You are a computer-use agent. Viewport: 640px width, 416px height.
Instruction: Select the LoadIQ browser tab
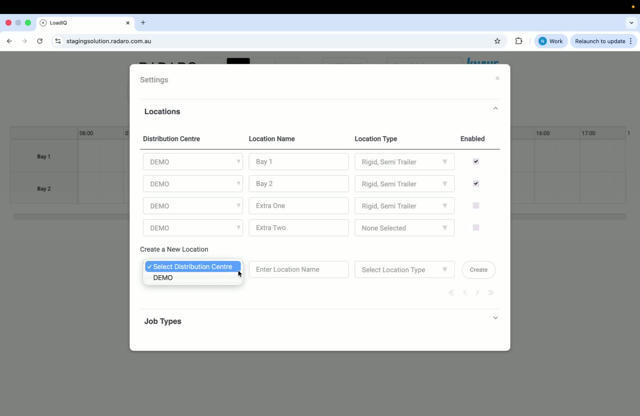point(85,23)
